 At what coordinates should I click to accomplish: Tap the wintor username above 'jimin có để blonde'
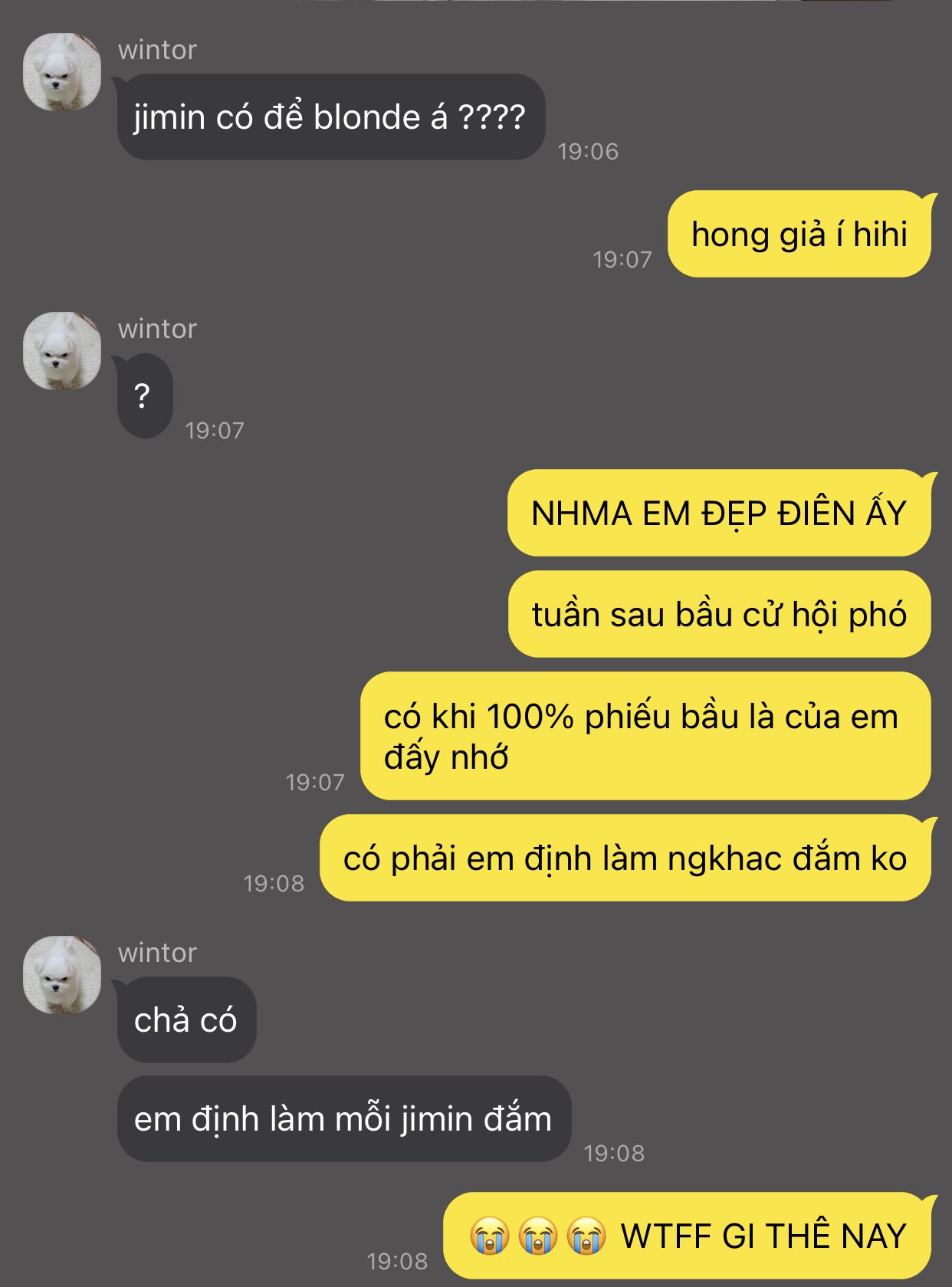[157, 50]
